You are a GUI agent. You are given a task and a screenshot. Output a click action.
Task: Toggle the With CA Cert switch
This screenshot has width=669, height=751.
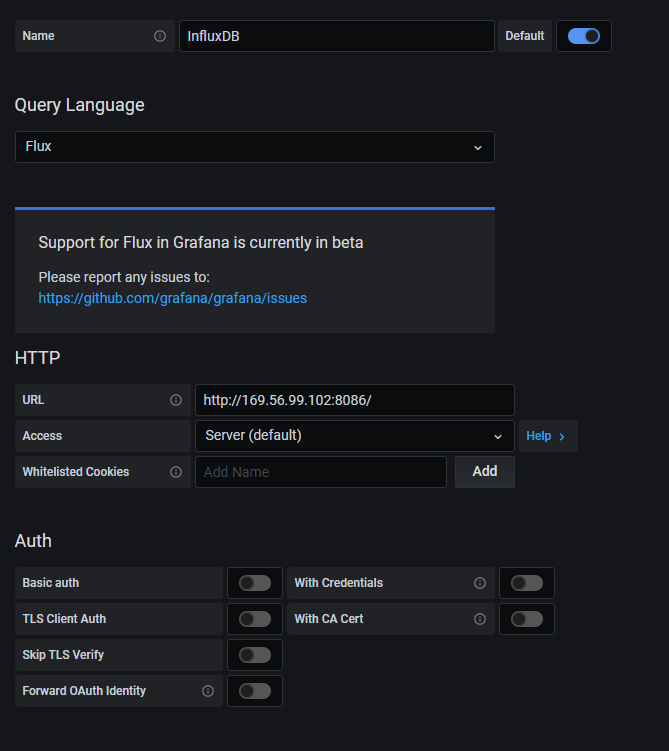pyautogui.click(x=527, y=619)
